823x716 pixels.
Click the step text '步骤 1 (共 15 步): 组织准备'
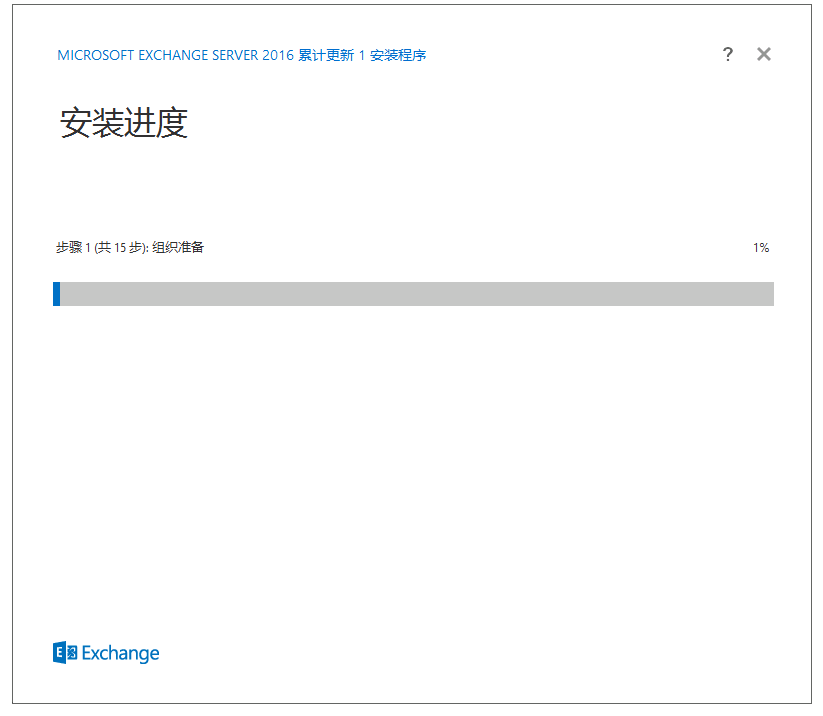[130, 247]
